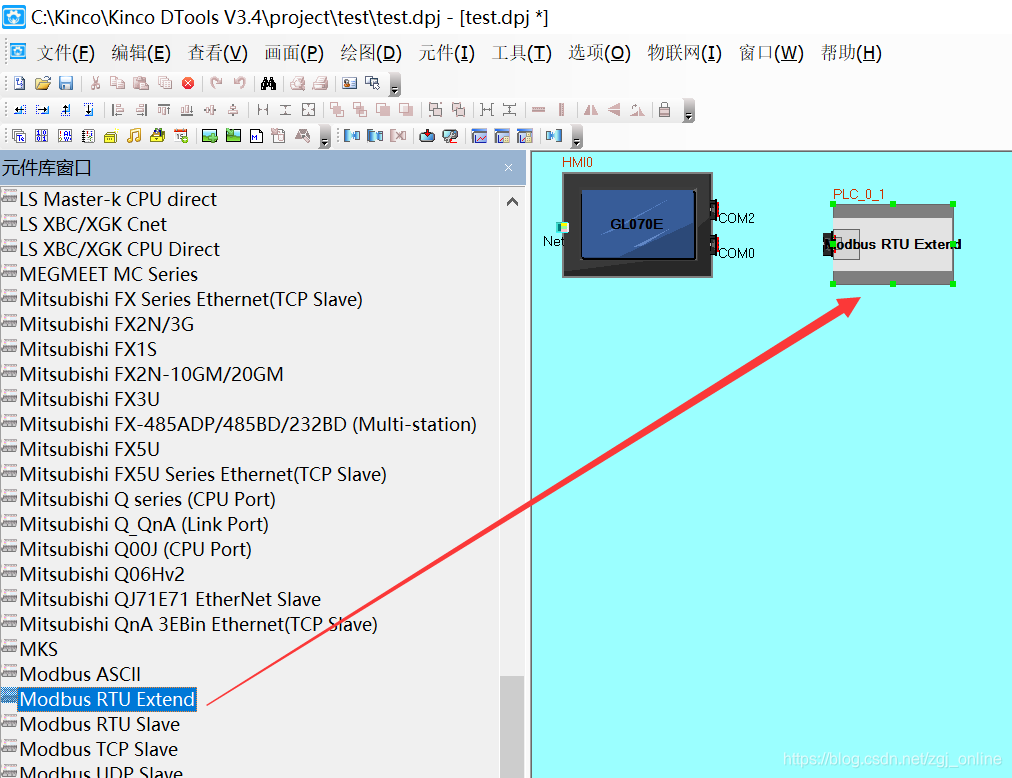This screenshot has height=778, width=1012.
Task: Click the ID card icon in toolbar
Action: [x=350, y=83]
